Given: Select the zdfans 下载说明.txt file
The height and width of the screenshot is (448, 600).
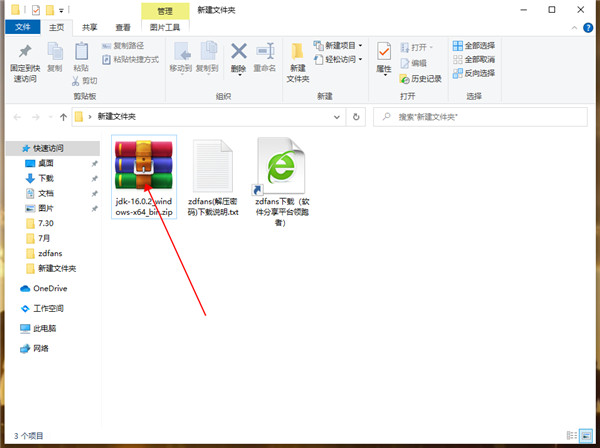Looking at the screenshot, I should (213, 177).
